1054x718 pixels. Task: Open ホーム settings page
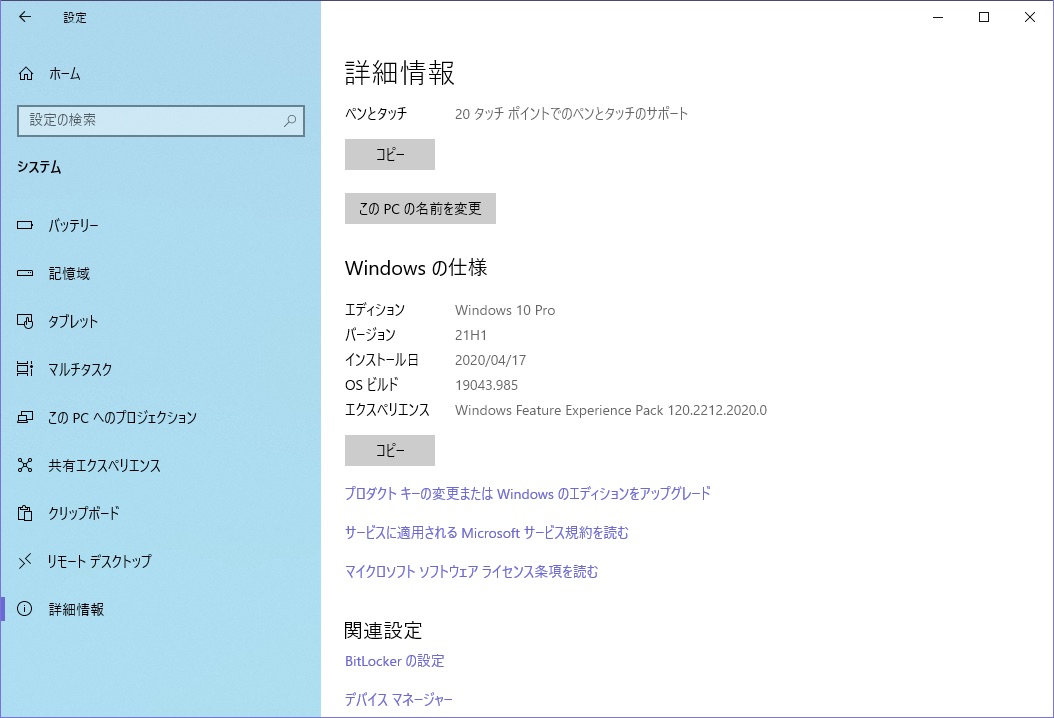65,74
